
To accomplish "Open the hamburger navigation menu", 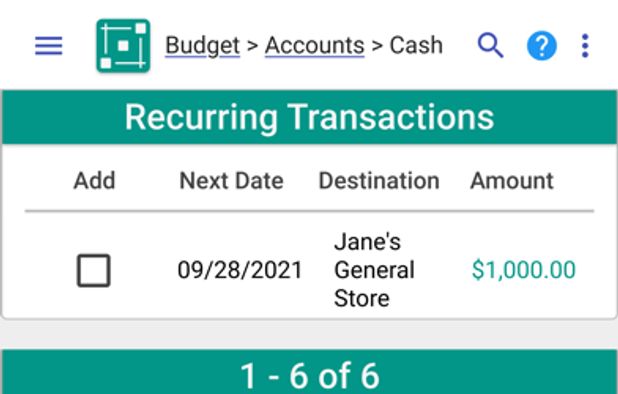I will pyautogui.click(x=48, y=46).
